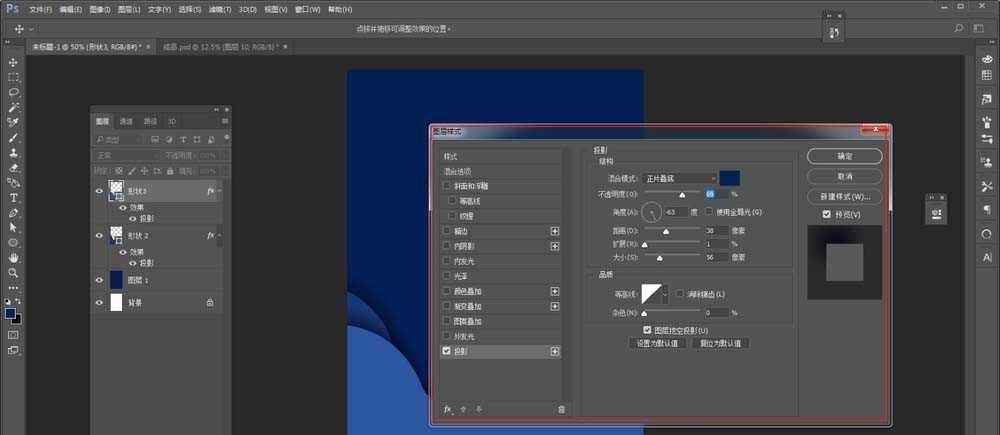Select the Hand tool

(13, 257)
